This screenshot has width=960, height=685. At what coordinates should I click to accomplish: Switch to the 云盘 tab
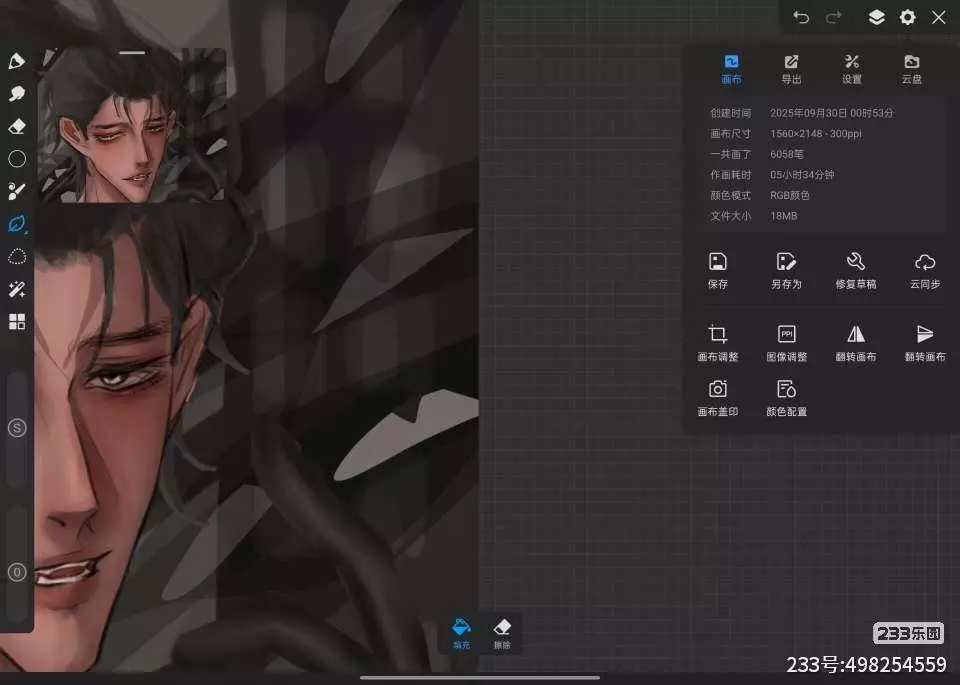[x=912, y=69]
